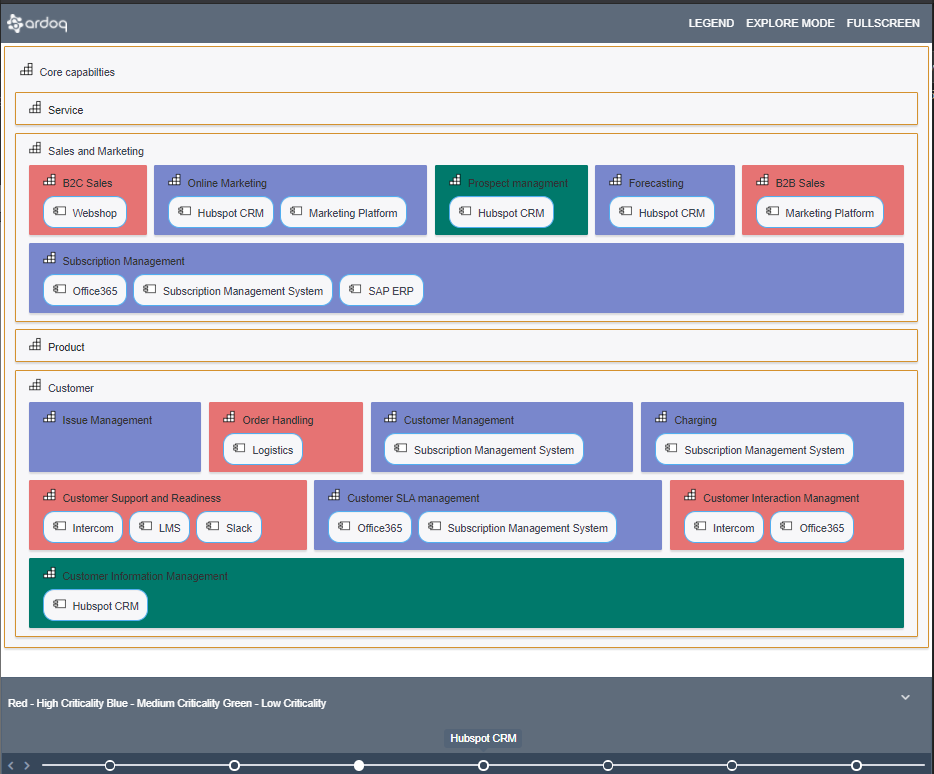This screenshot has height=774, width=934.
Task: Select the filled timeline marker dot
Action: tap(359, 764)
